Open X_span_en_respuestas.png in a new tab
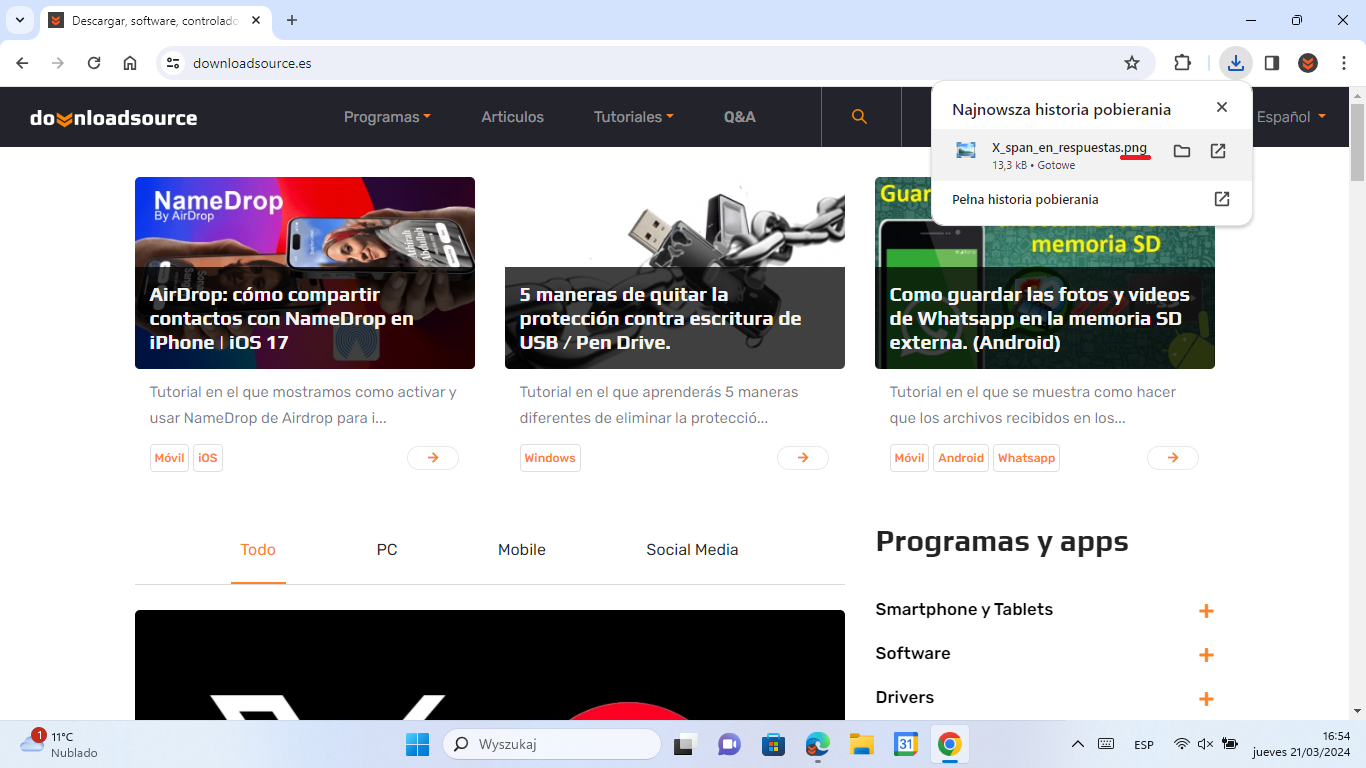Screen dimensions: 1366x768 click(1218, 151)
